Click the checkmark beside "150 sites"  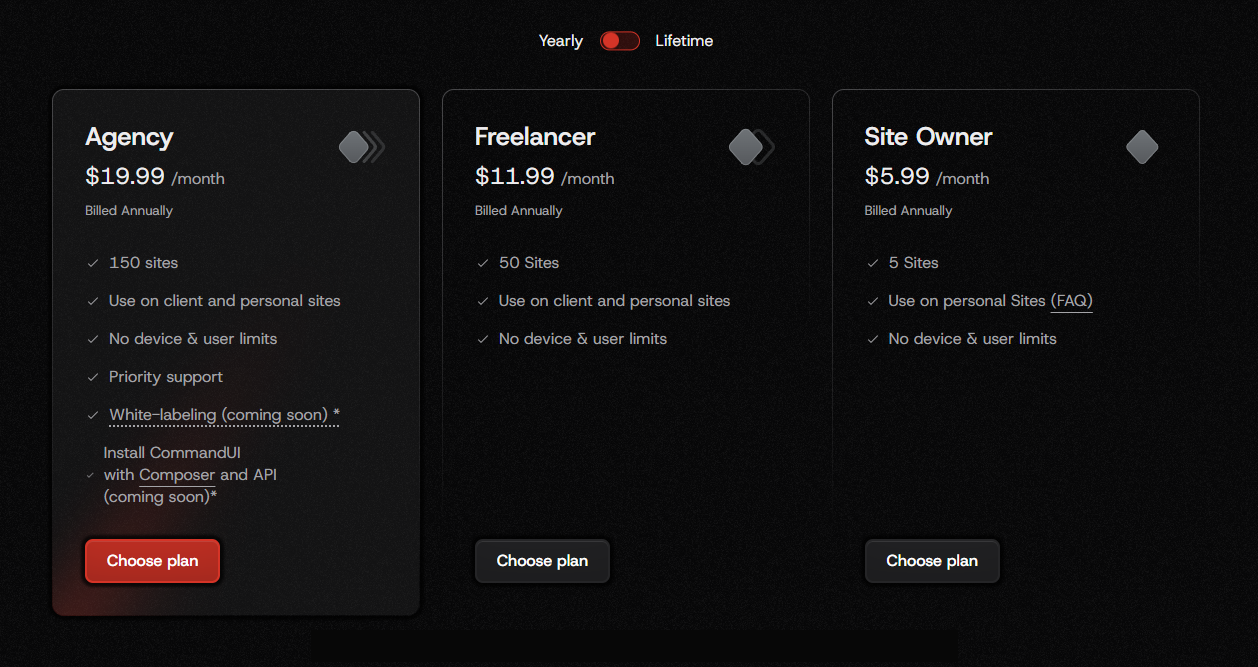93,263
